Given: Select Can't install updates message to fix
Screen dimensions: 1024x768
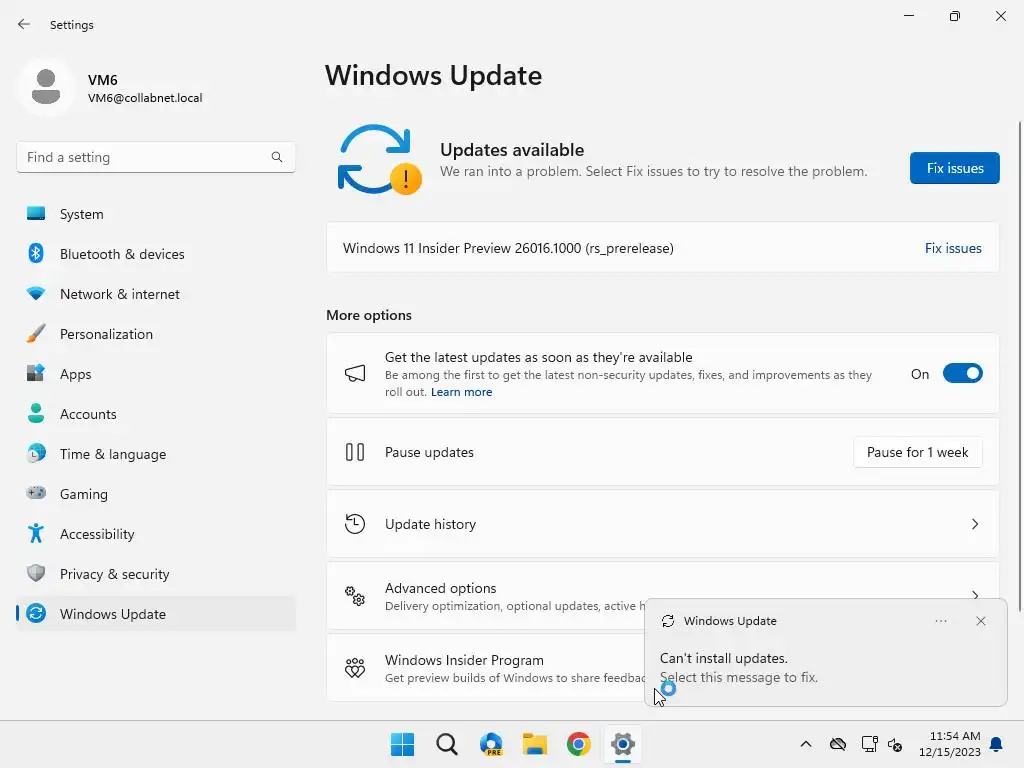Looking at the screenshot, I should (x=826, y=667).
